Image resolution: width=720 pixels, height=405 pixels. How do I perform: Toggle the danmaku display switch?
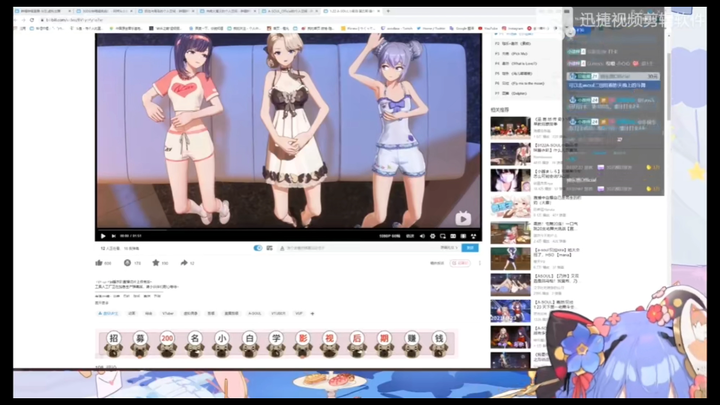click(258, 248)
